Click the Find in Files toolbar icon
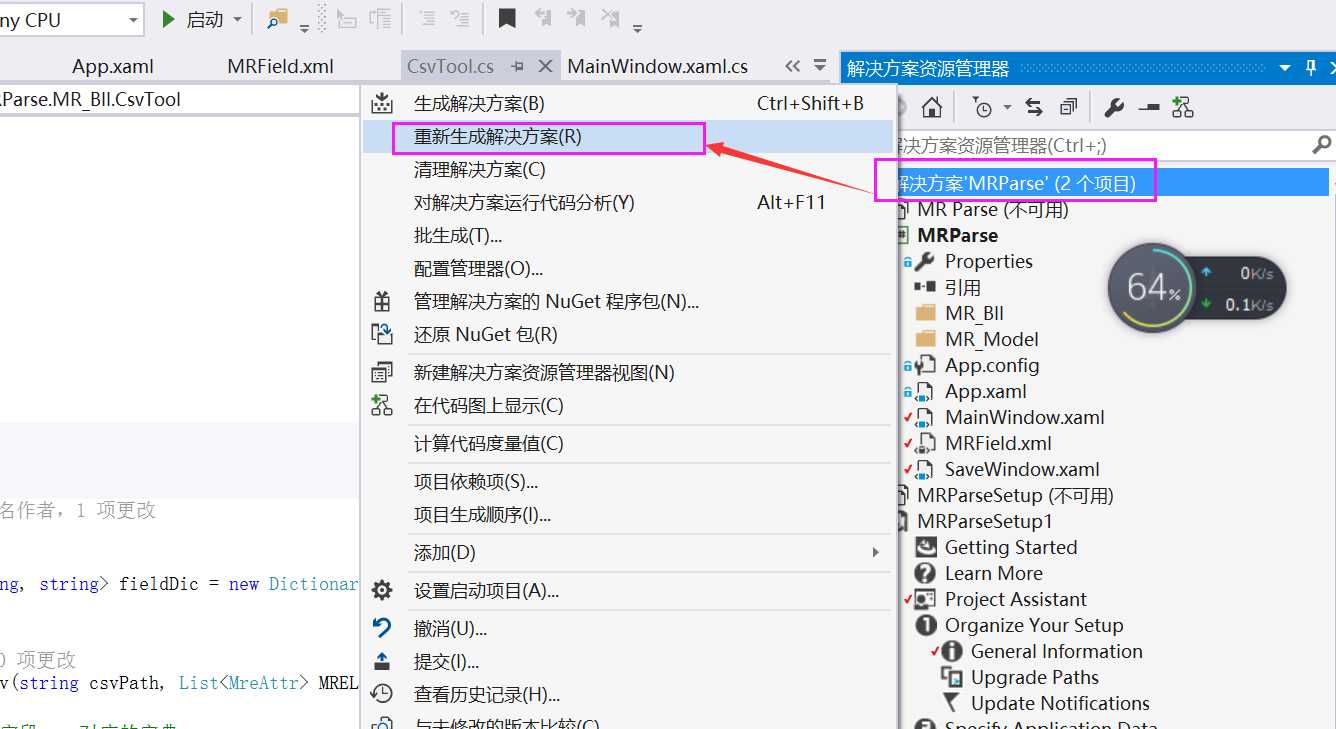Image resolution: width=1336 pixels, height=729 pixels. click(277, 20)
